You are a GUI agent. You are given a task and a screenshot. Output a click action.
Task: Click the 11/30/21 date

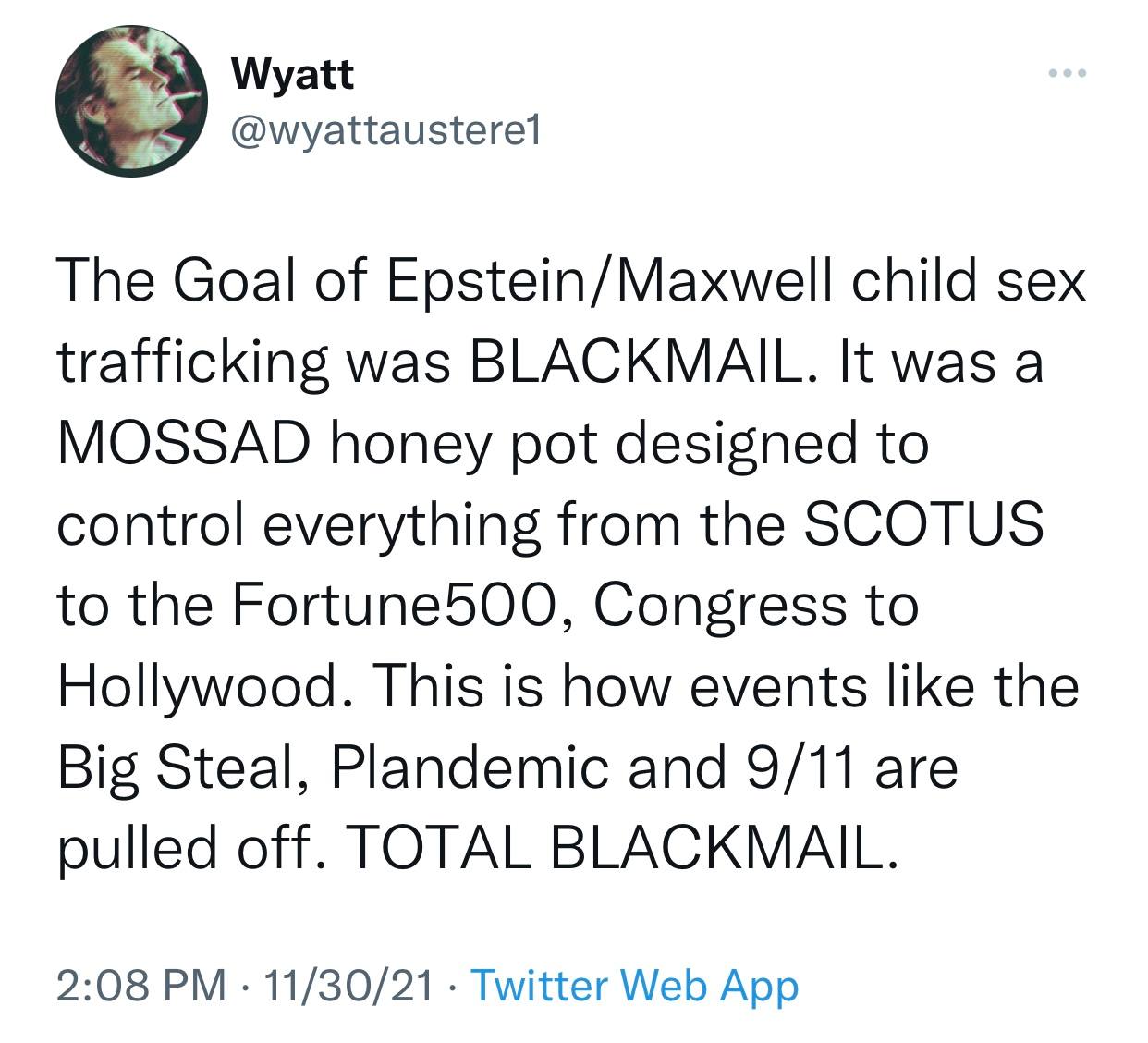coord(349,985)
